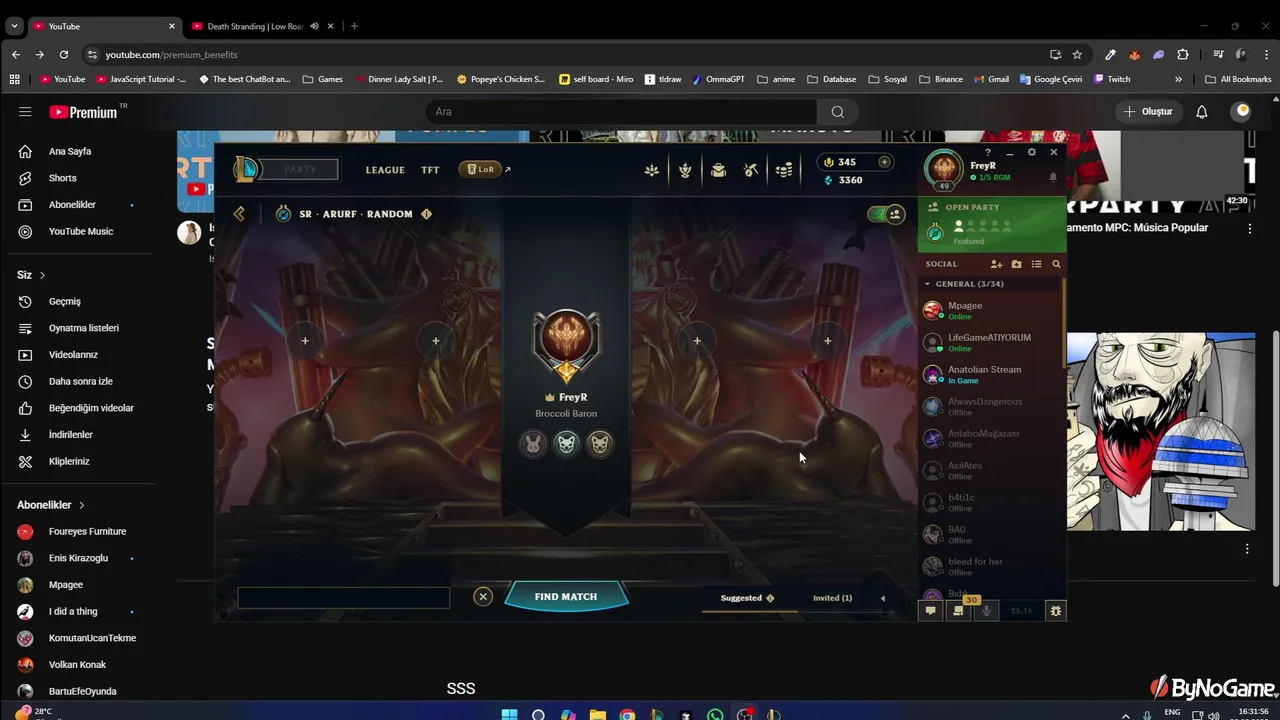Image resolution: width=1280 pixels, height=720 pixels.
Task: Open friends list sort options icon
Action: pyautogui.click(x=1036, y=264)
